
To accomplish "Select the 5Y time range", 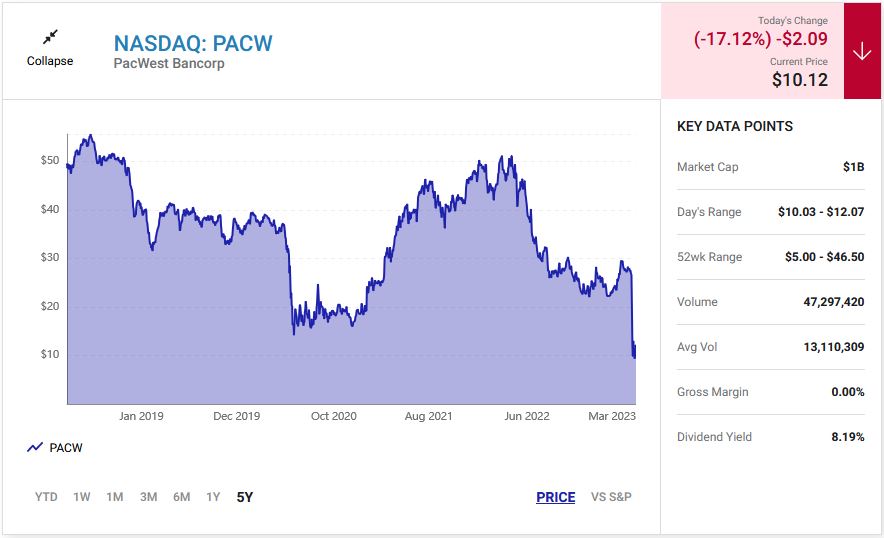I will click(245, 497).
